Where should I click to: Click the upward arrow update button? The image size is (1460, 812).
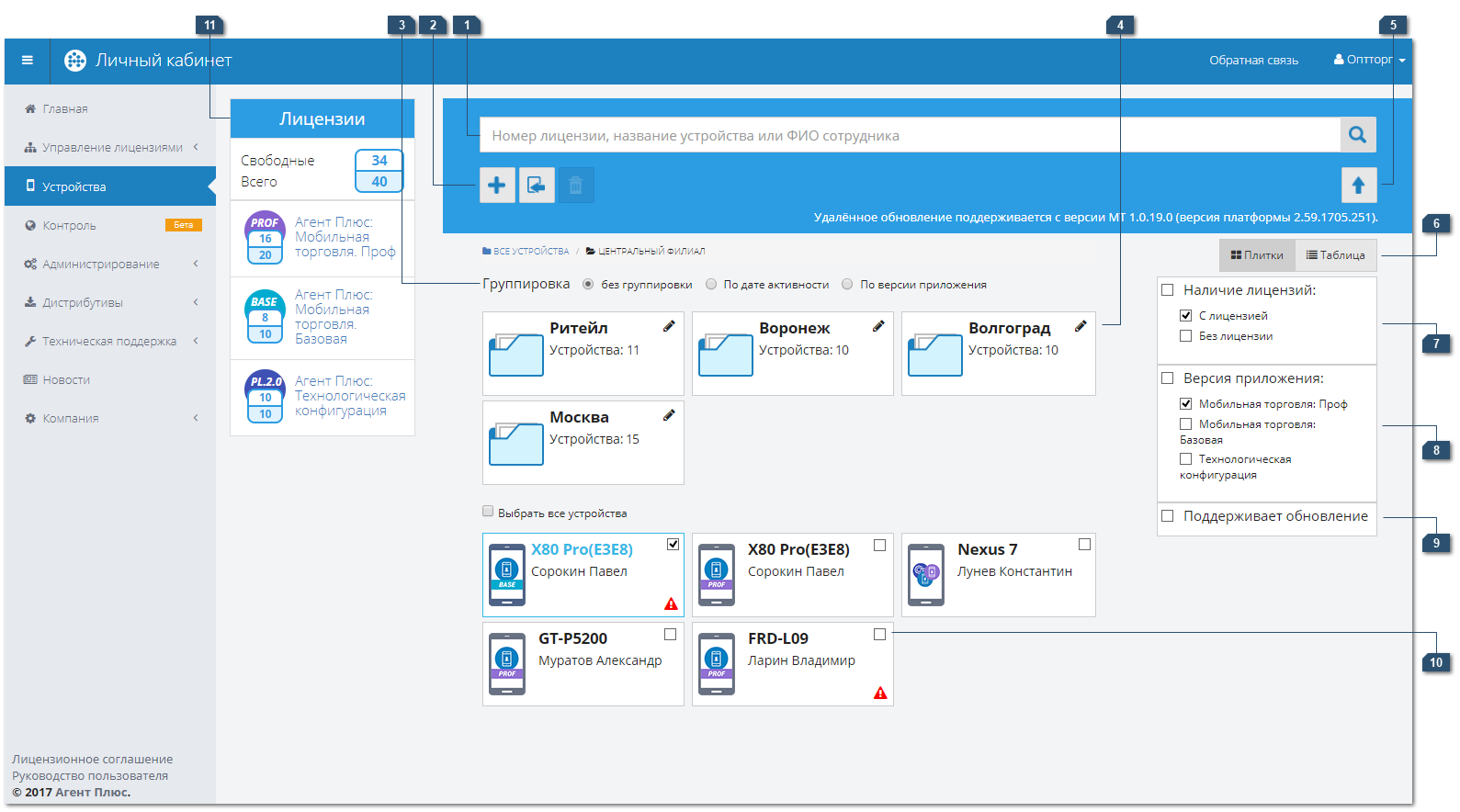click(x=1359, y=186)
